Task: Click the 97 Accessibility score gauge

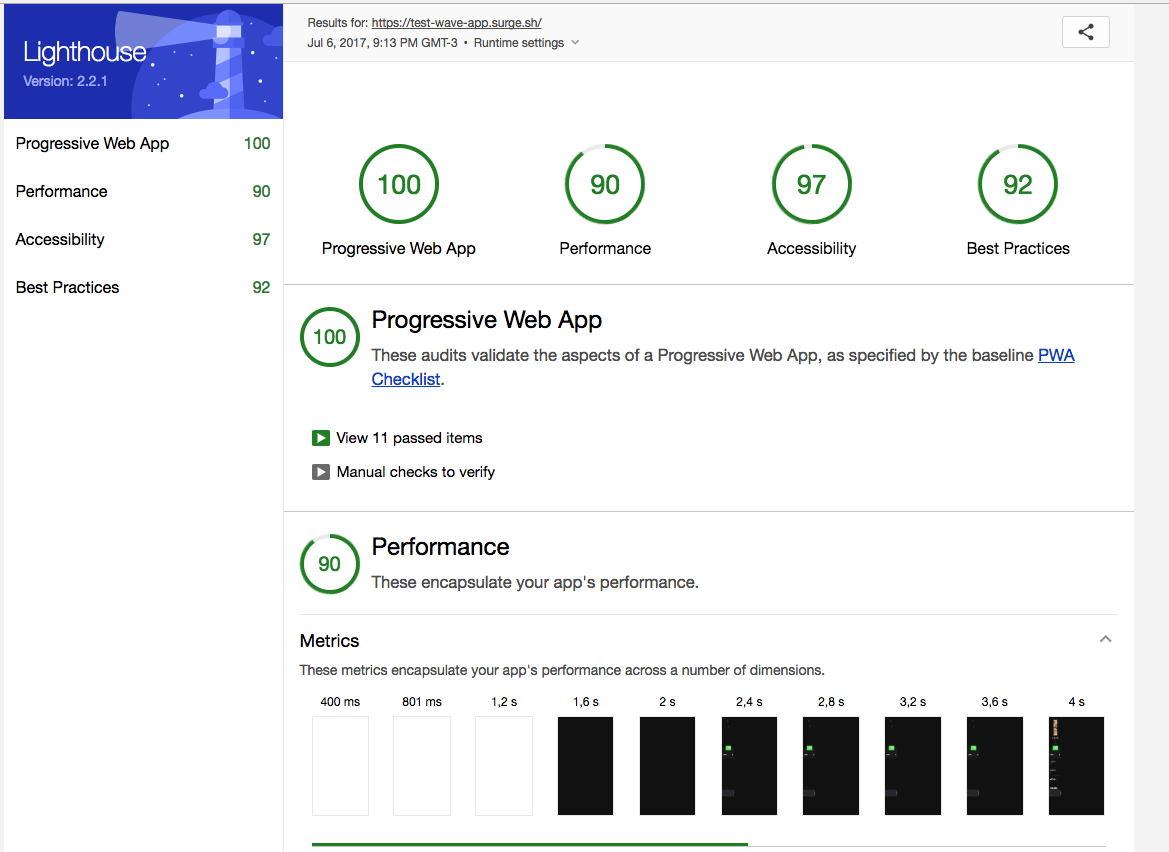Action: click(x=811, y=184)
